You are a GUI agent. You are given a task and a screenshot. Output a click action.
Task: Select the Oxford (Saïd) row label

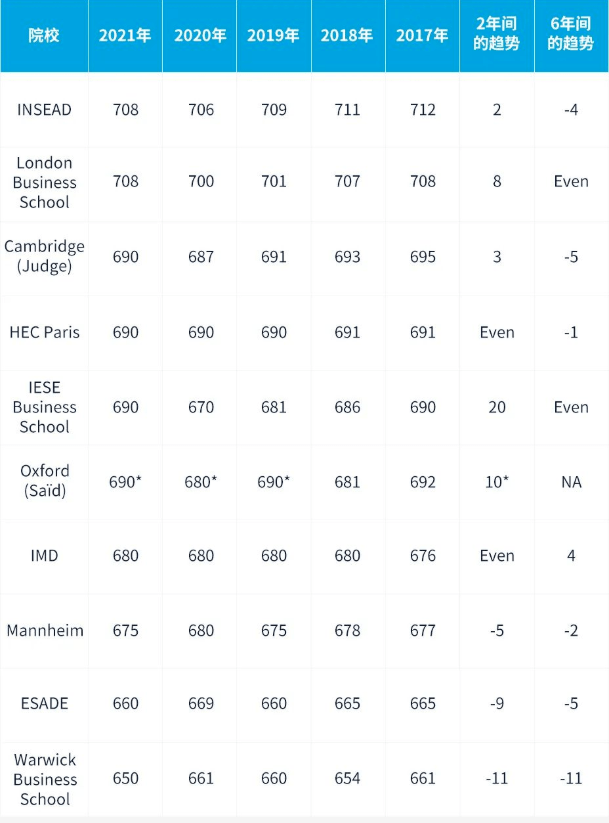point(44,481)
